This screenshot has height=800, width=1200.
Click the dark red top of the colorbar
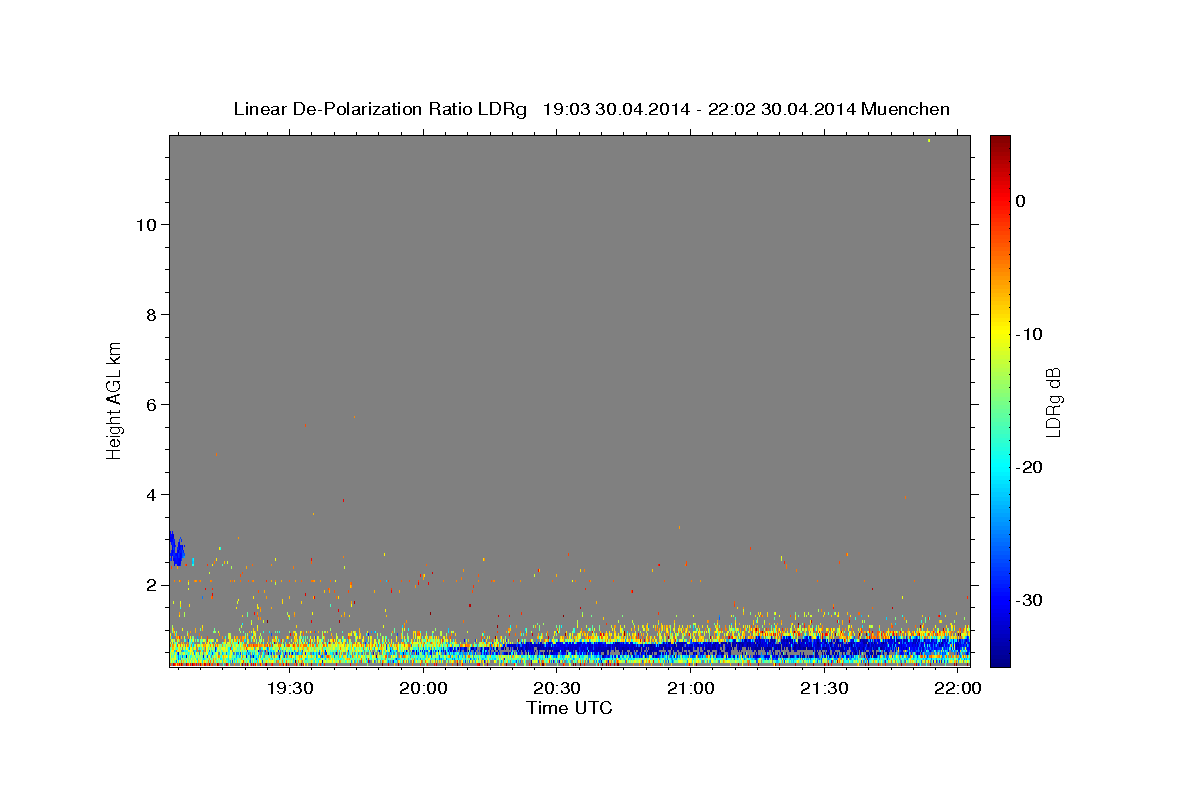coord(1000,142)
